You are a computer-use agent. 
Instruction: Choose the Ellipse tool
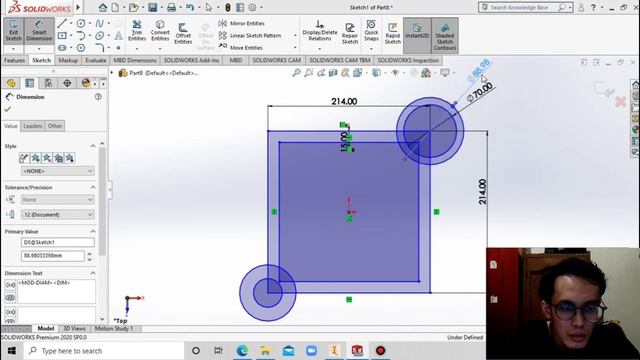click(x=99, y=36)
